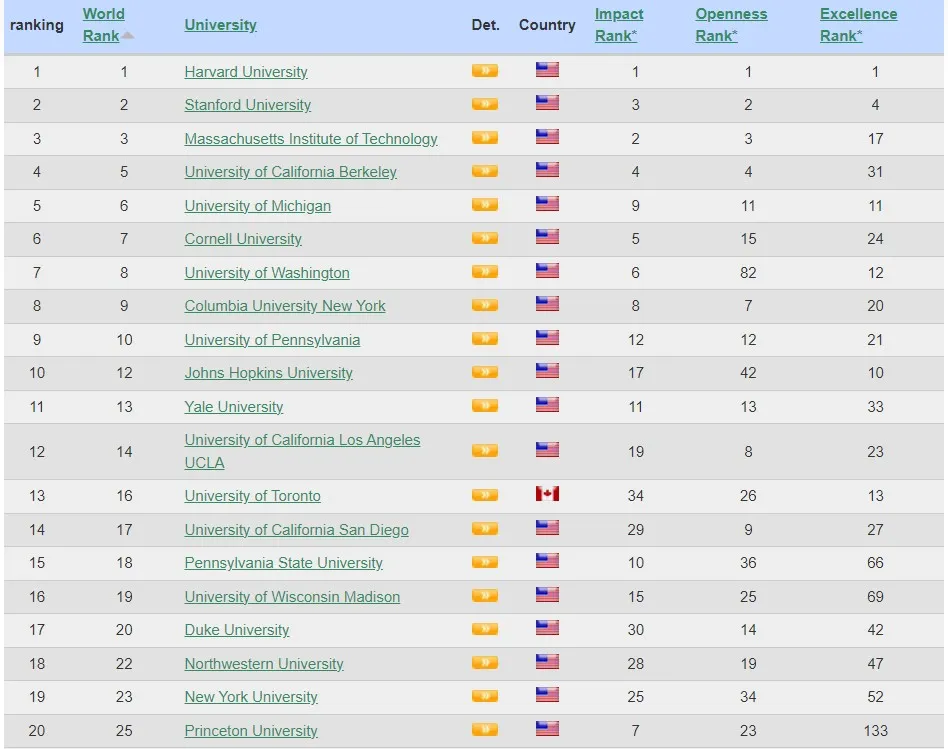Open Yale University link
This screenshot has width=948, height=749.
coord(233,407)
